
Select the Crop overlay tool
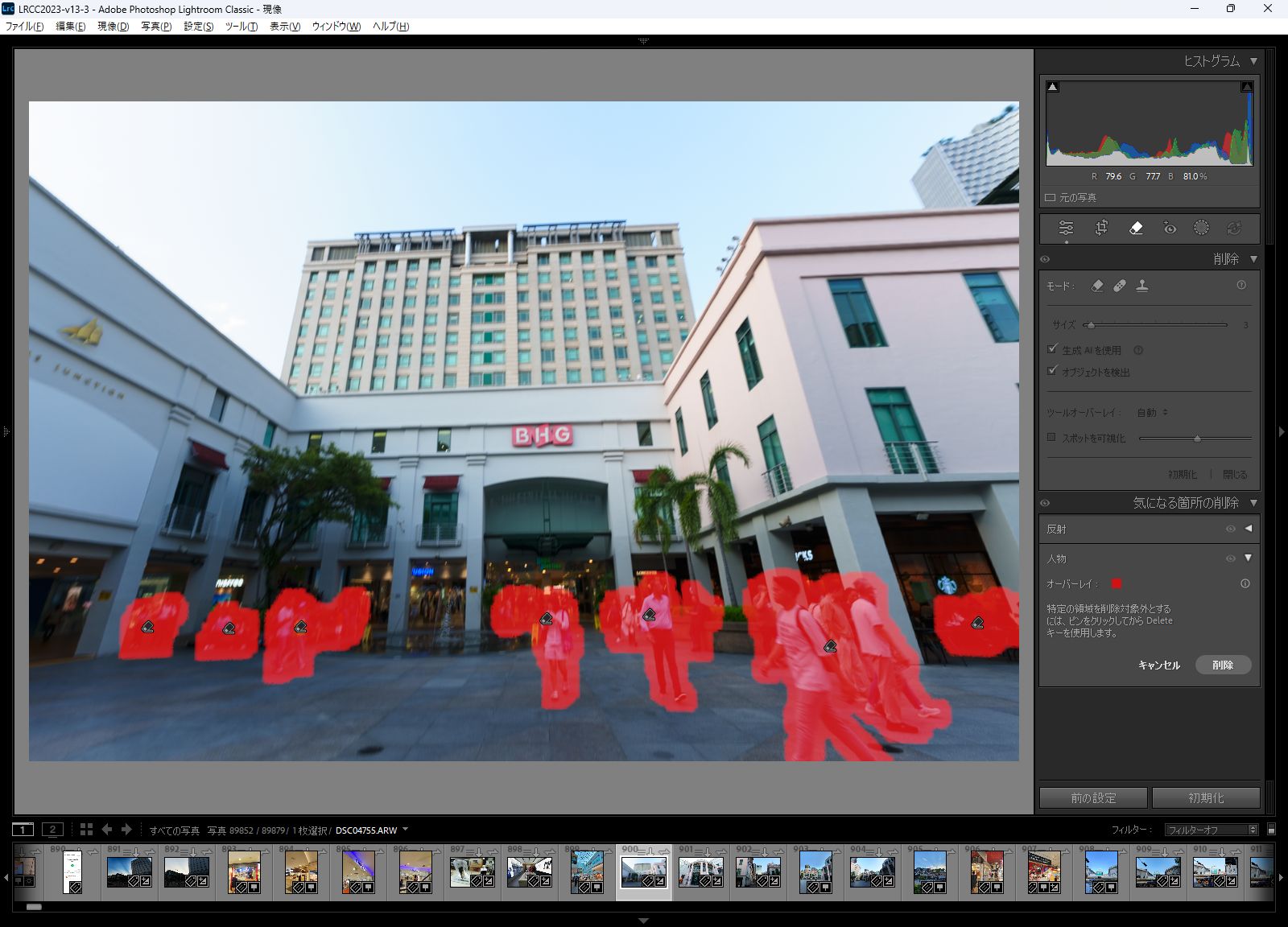point(1101,228)
